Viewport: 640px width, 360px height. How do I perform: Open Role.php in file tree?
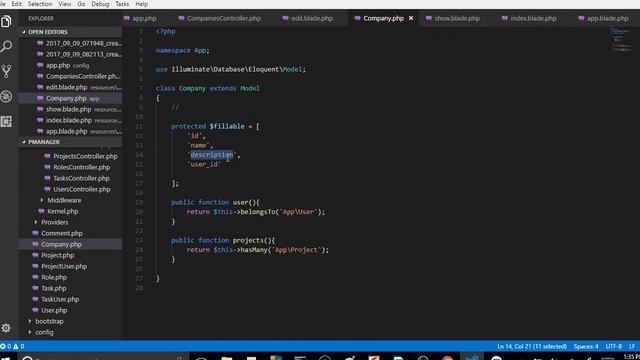pyautogui.click(x=53, y=278)
